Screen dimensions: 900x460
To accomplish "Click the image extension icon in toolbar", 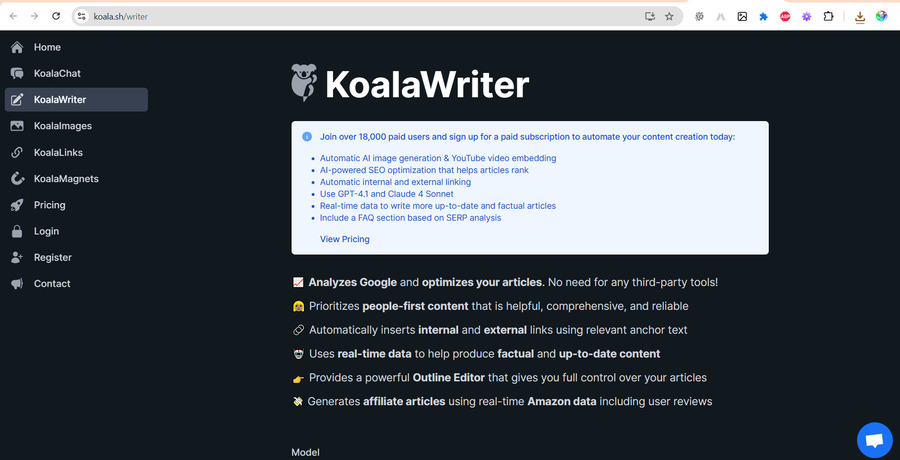I will coord(742,17).
